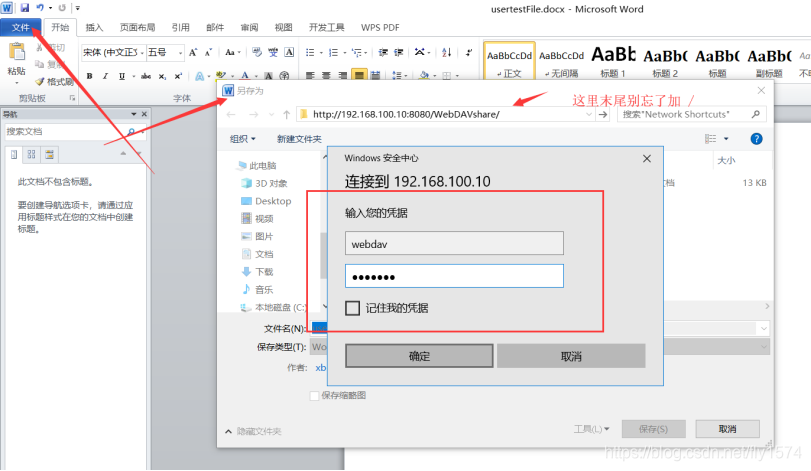This screenshot has height=471, width=811.
Task: Switch to the 页面布局 ribbon tab
Action: 138,27
